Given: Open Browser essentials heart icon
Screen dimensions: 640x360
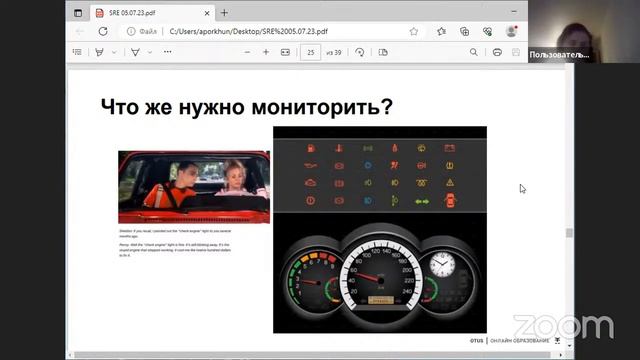Looking at the screenshot, I should [x=487, y=31].
